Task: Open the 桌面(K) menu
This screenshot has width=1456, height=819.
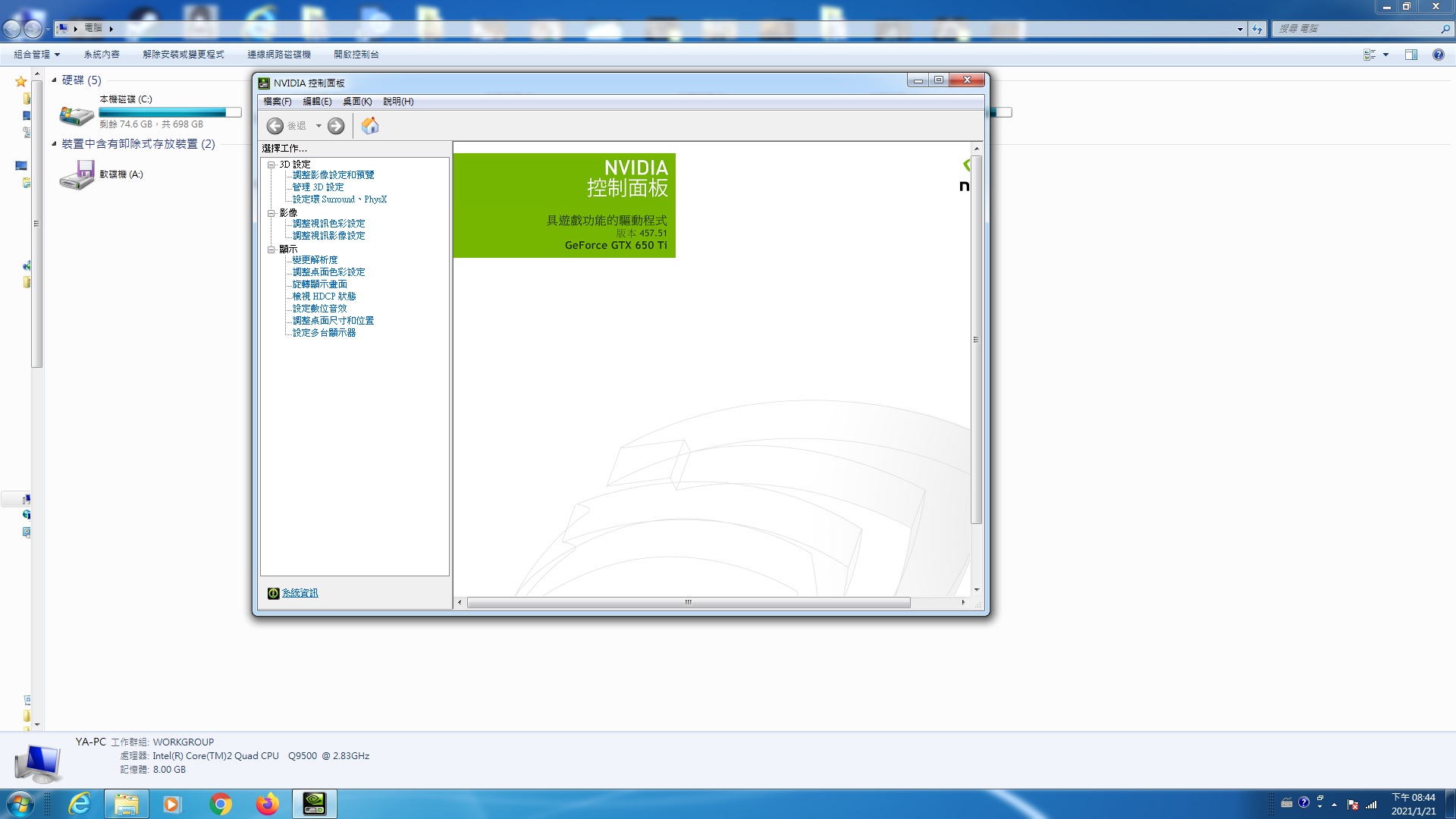Action: click(357, 102)
